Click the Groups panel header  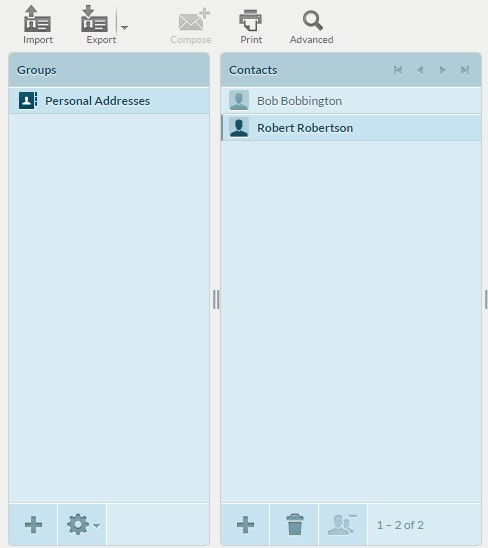pyautogui.click(x=109, y=70)
